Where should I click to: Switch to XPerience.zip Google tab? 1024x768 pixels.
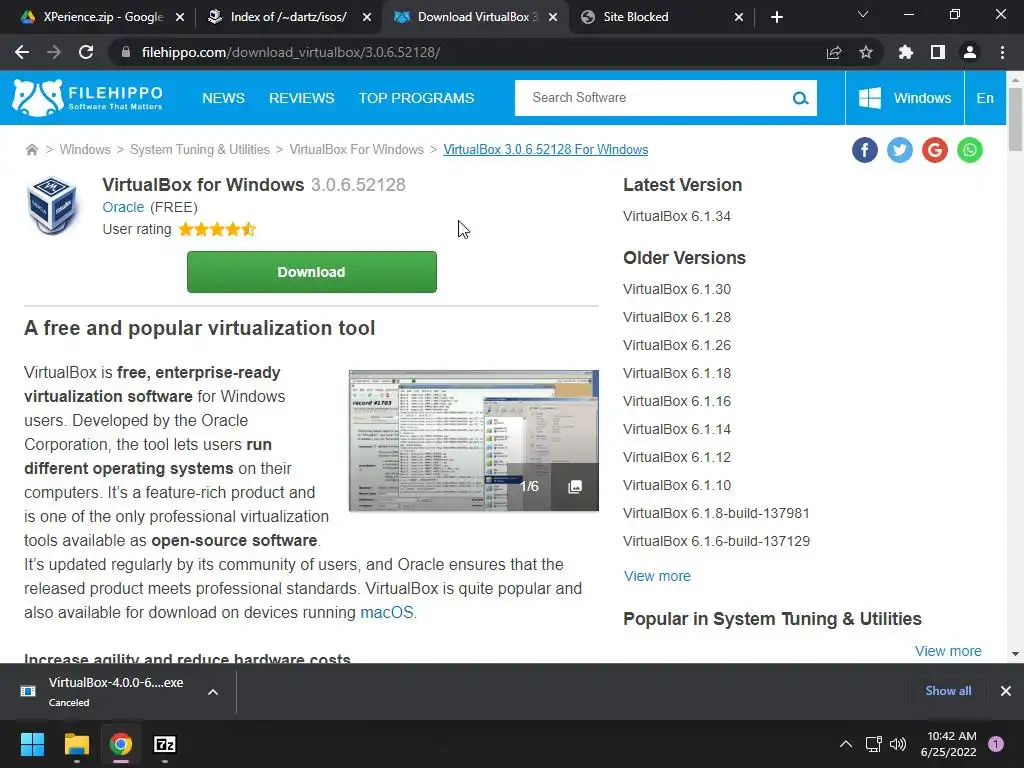103,17
